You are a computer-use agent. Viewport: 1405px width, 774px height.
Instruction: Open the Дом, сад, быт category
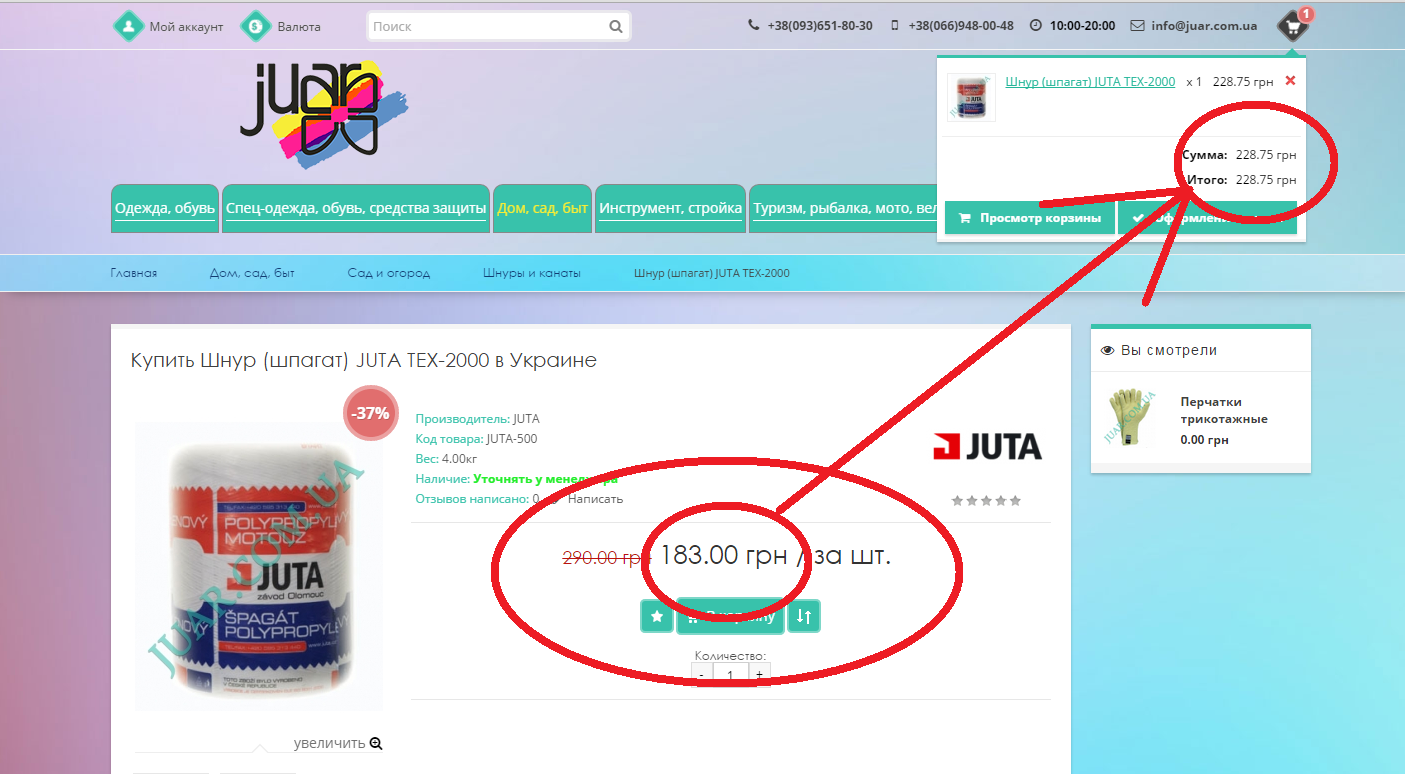[543, 209]
